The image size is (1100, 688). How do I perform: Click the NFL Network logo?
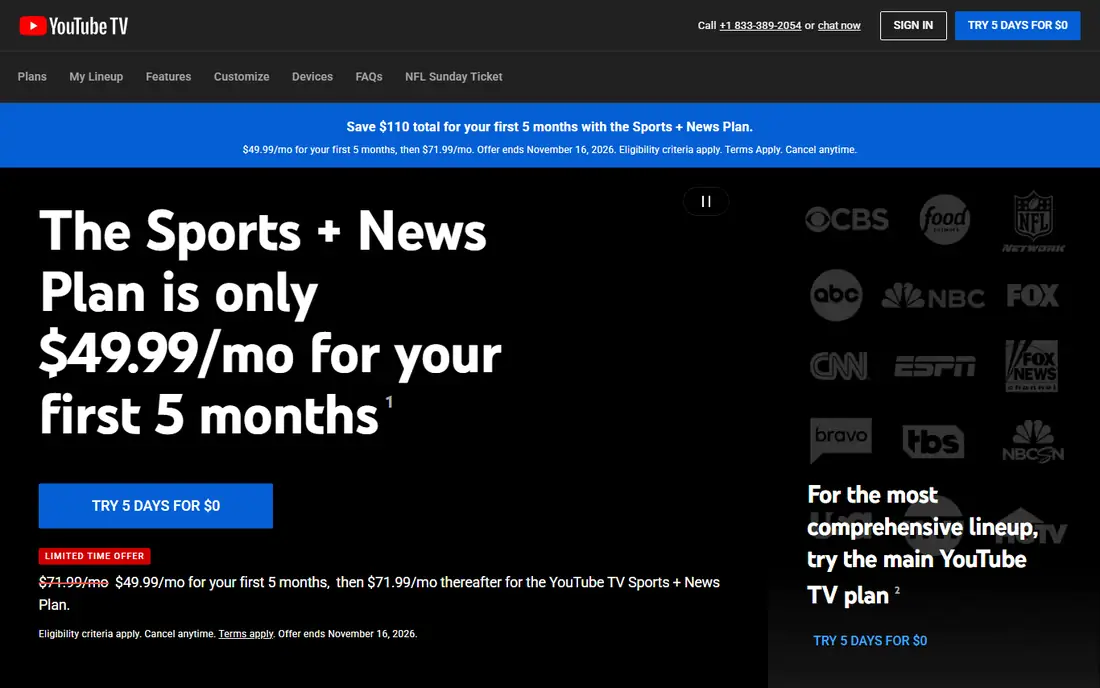coord(1033,222)
